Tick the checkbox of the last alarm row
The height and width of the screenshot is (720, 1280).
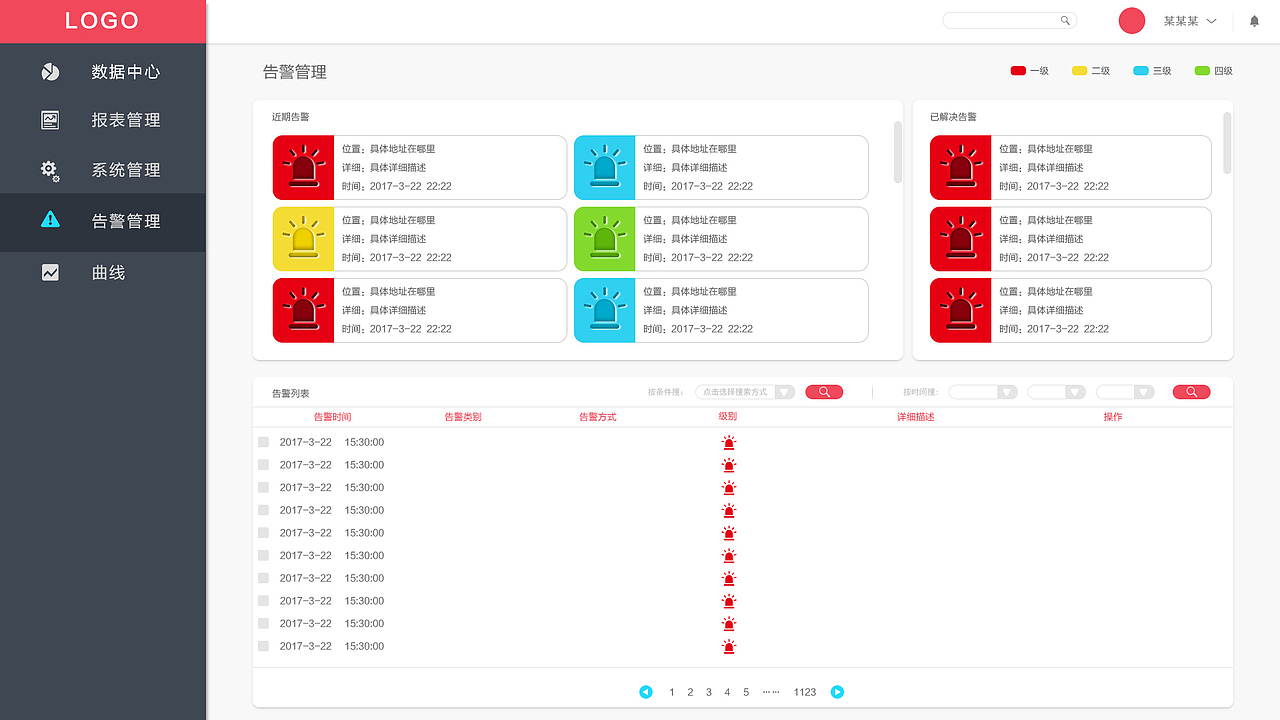263,646
